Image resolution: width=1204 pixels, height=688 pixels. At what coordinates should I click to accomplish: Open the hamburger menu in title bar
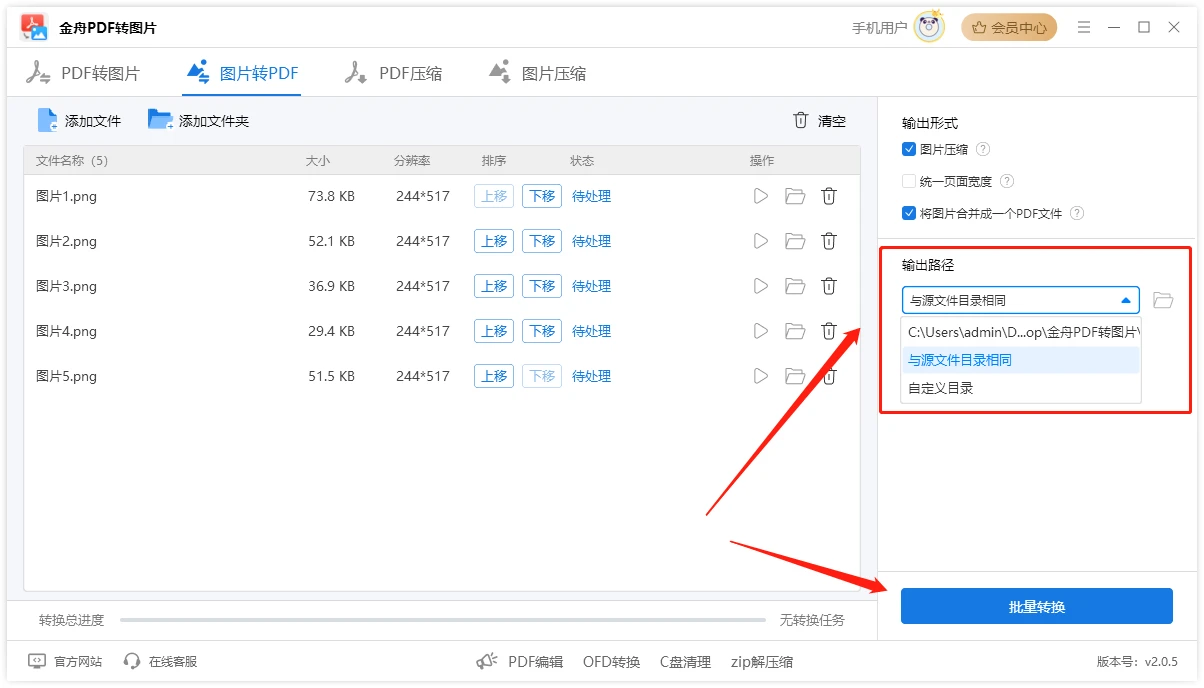1084,28
